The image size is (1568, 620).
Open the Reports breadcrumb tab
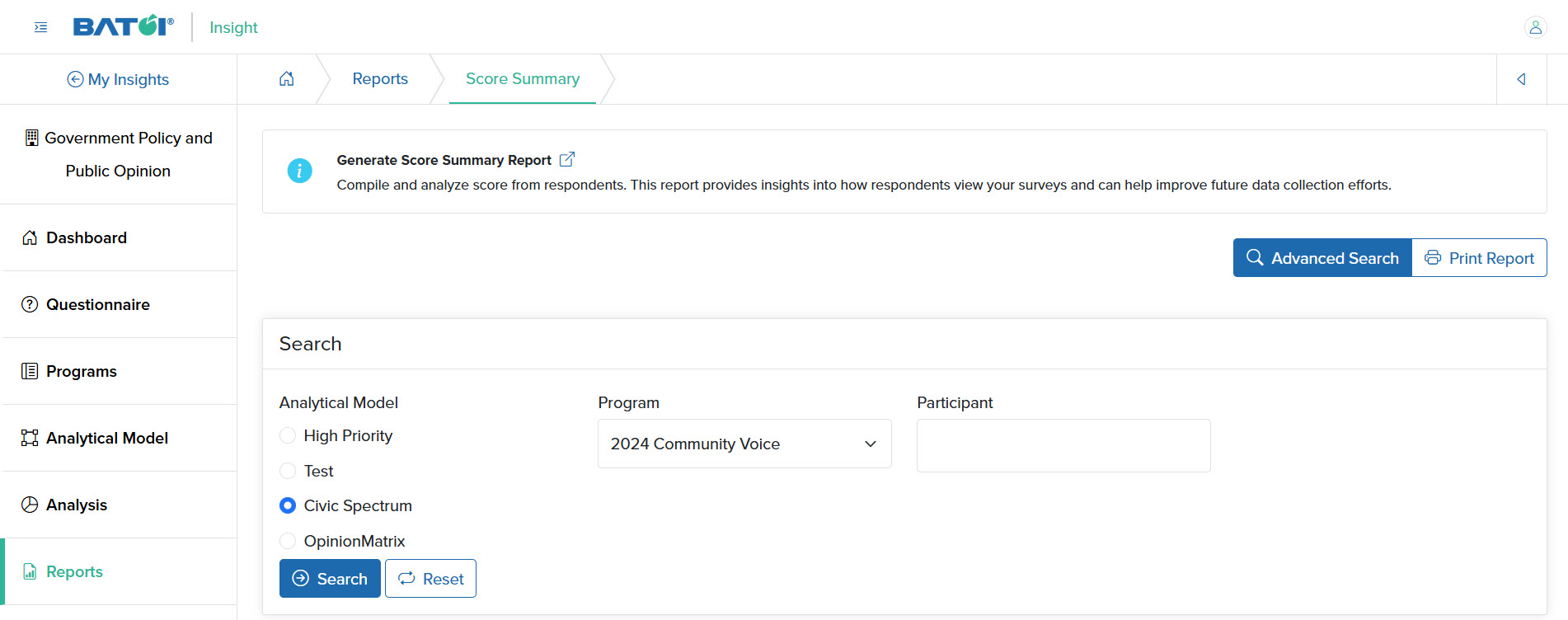coord(380,78)
